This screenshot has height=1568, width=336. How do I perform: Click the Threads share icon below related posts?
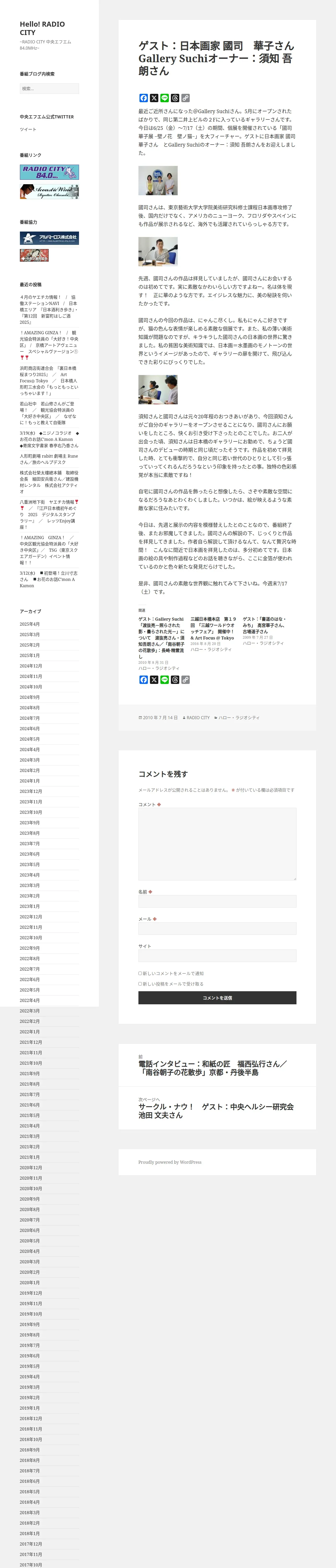pos(175,680)
